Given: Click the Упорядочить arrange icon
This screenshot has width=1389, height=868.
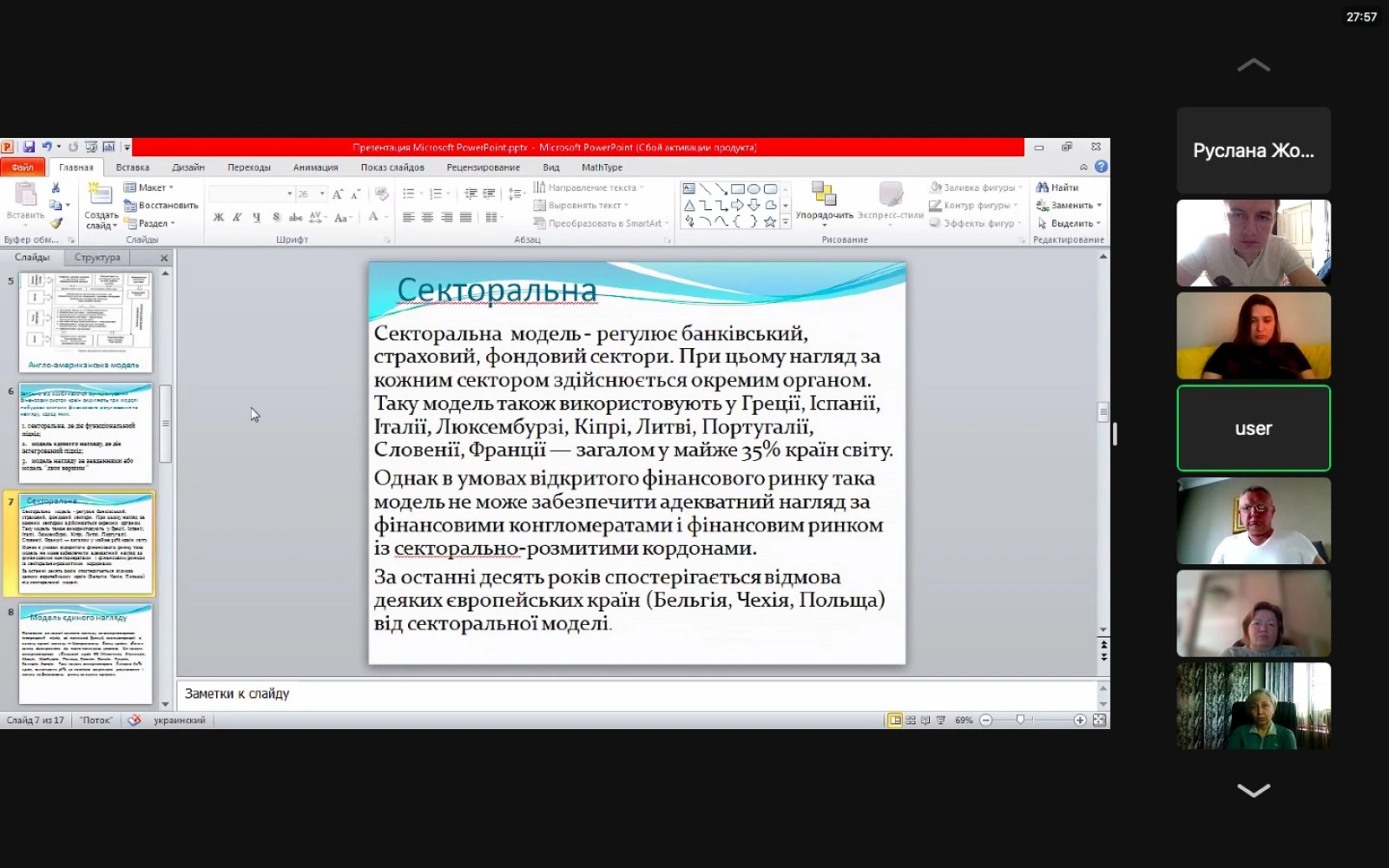Looking at the screenshot, I should pyautogui.click(x=824, y=198).
